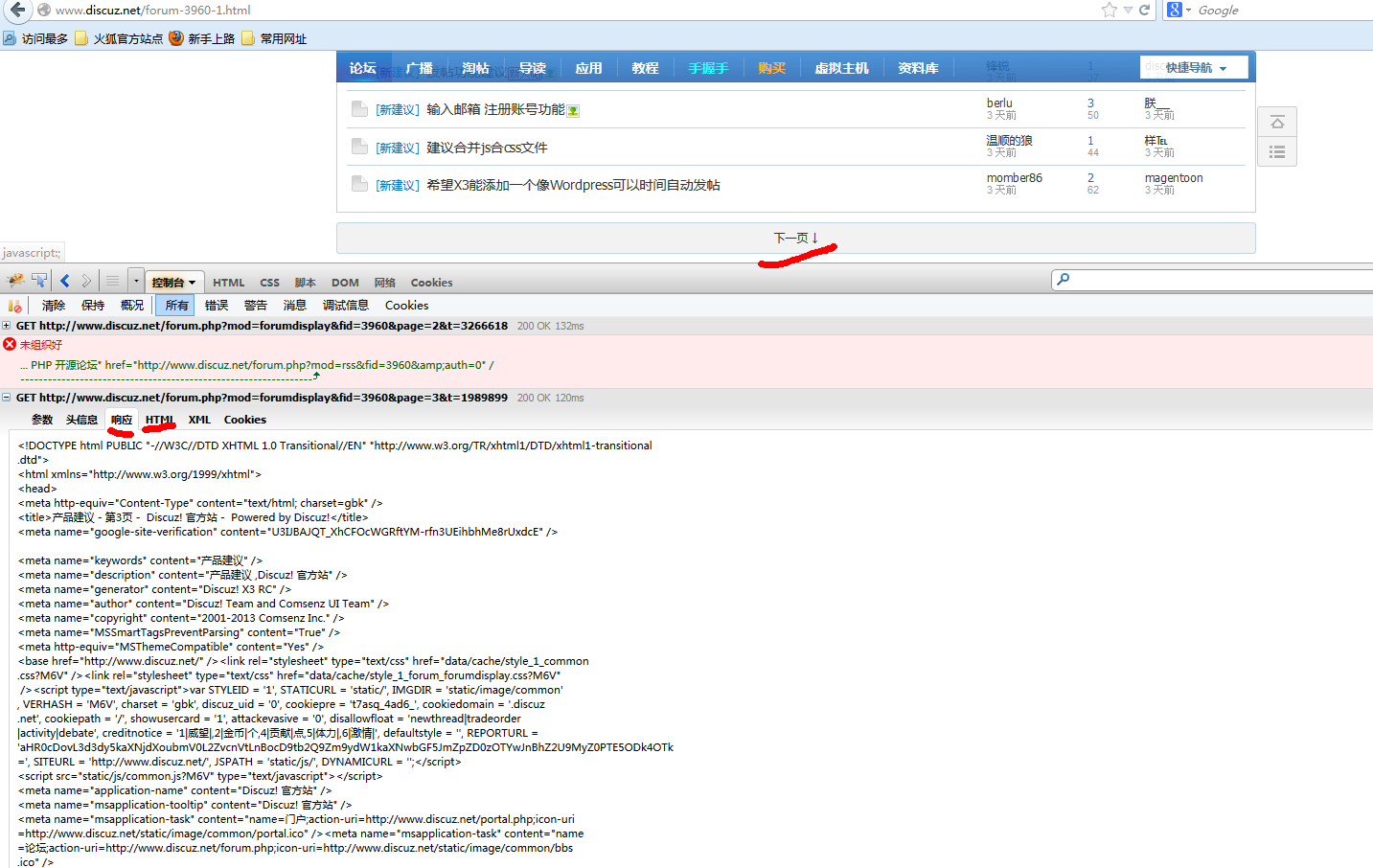Open author profile berlu
The image size is (1373, 868).
pyautogui.click(x=999, y=103)
